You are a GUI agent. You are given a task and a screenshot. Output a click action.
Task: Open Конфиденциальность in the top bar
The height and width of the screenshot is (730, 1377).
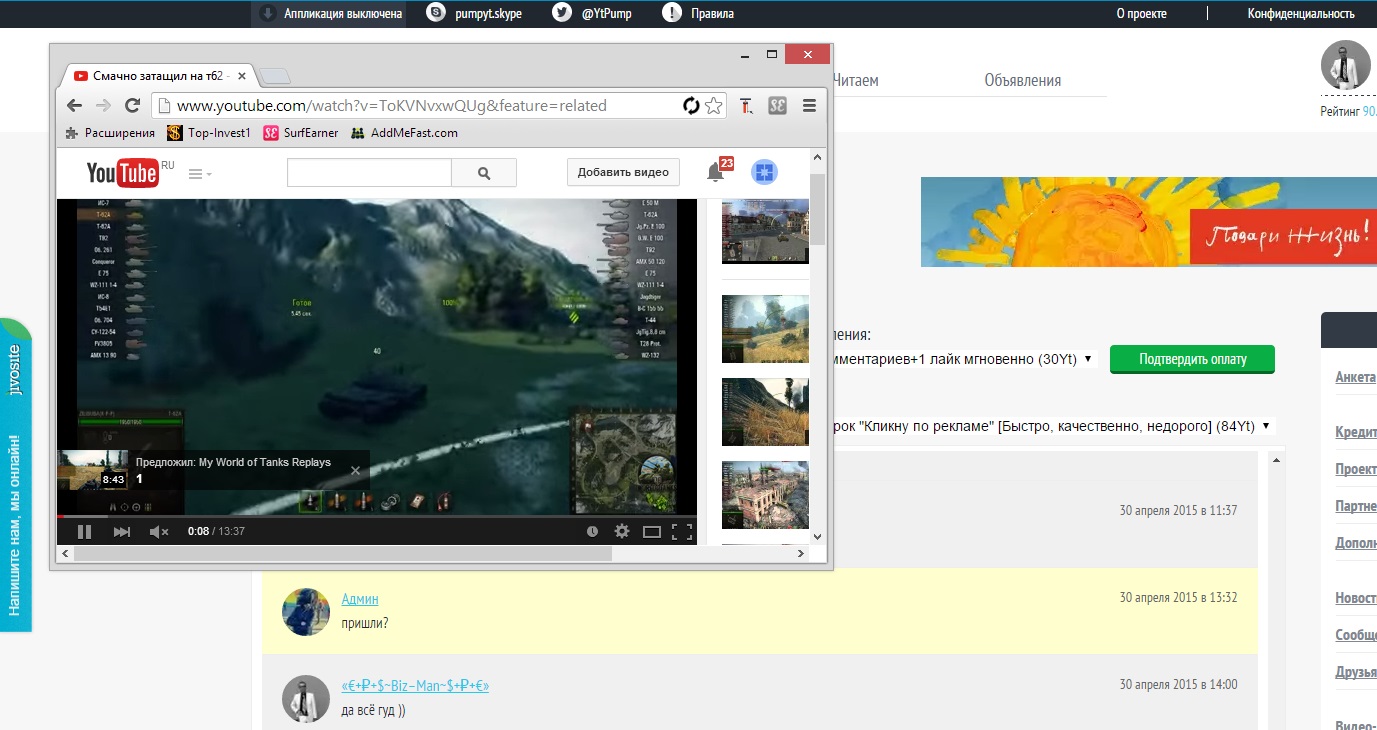pos(1301,14)
